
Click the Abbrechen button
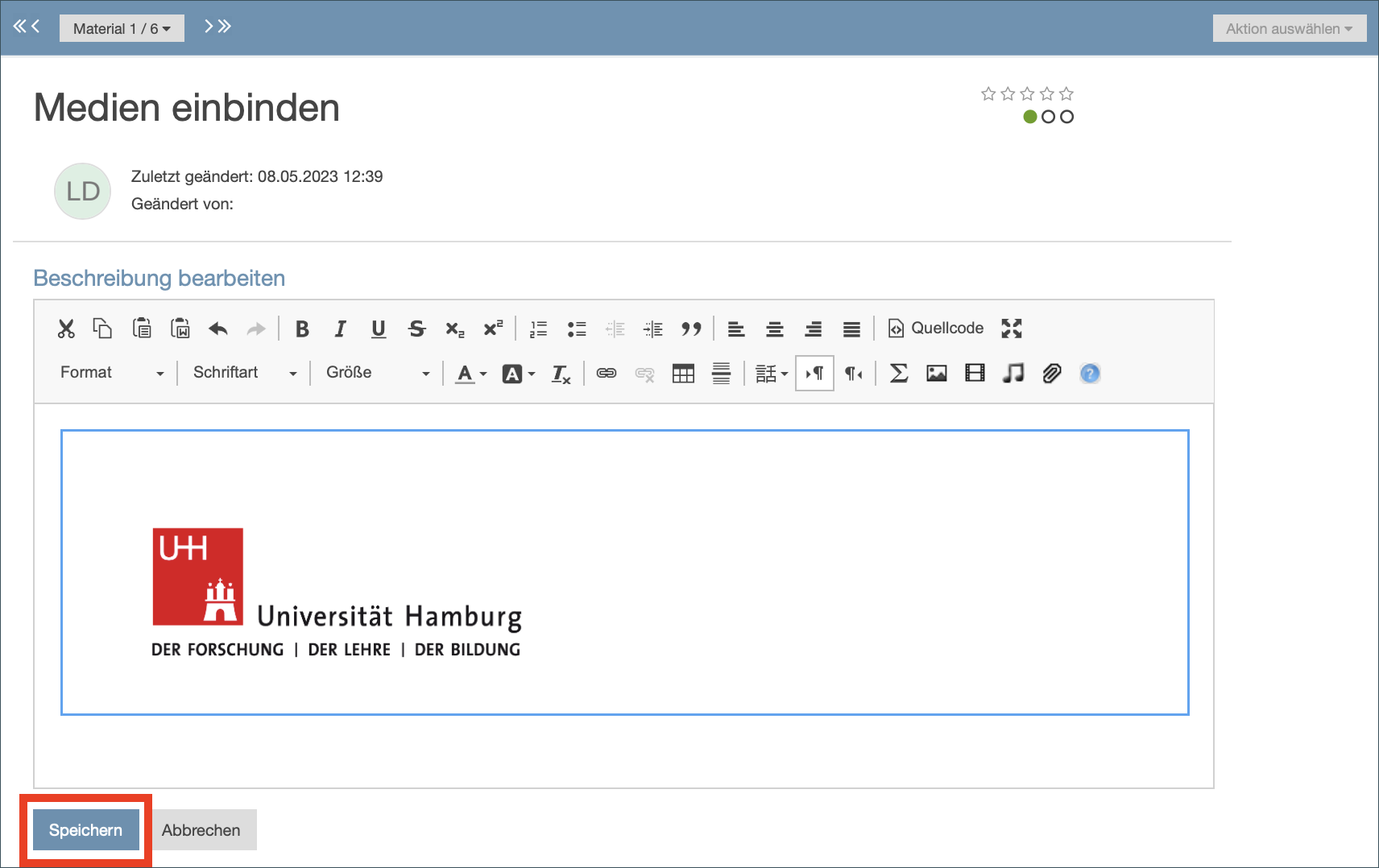point(201,830)
